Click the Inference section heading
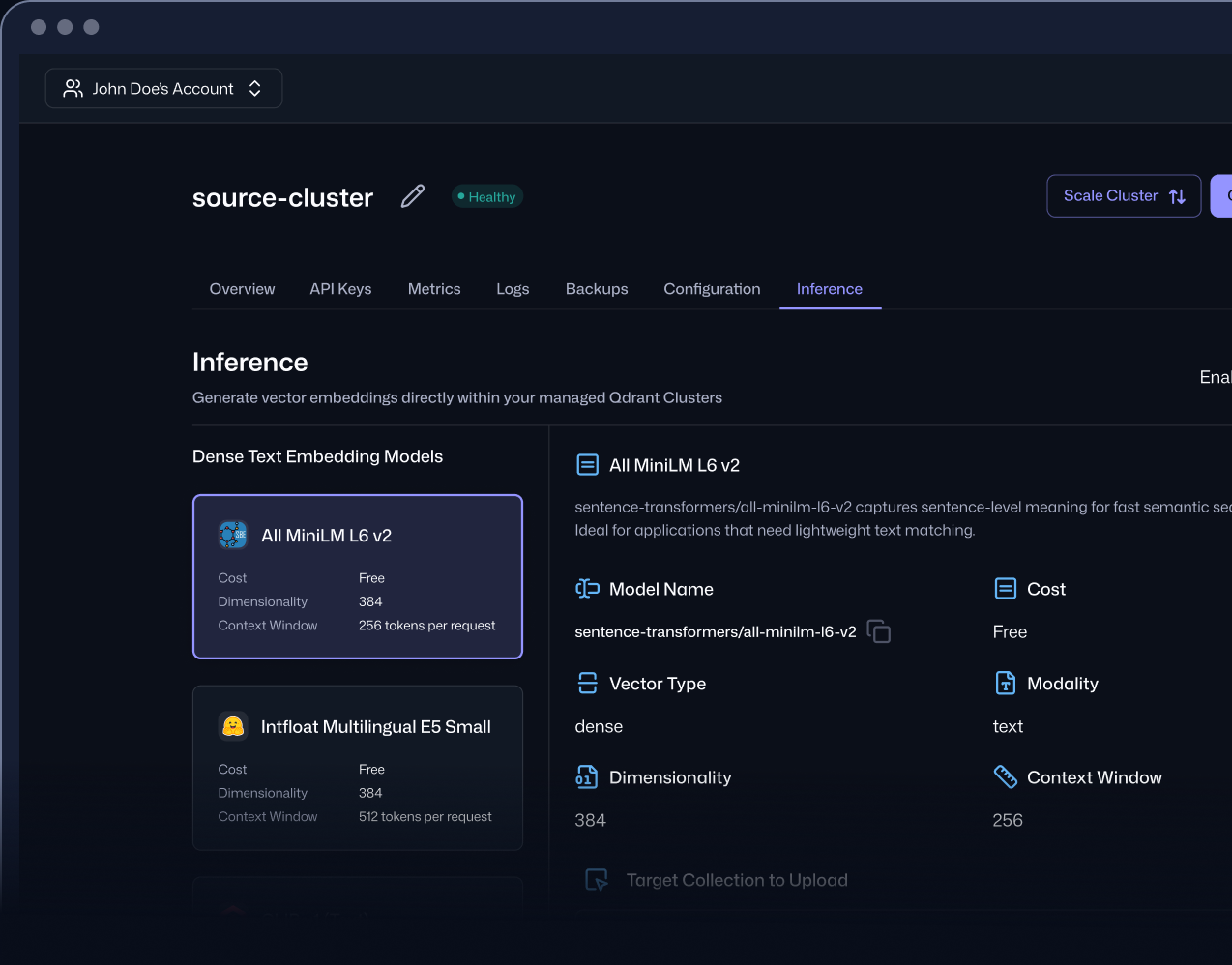 (x=250, y=362)
